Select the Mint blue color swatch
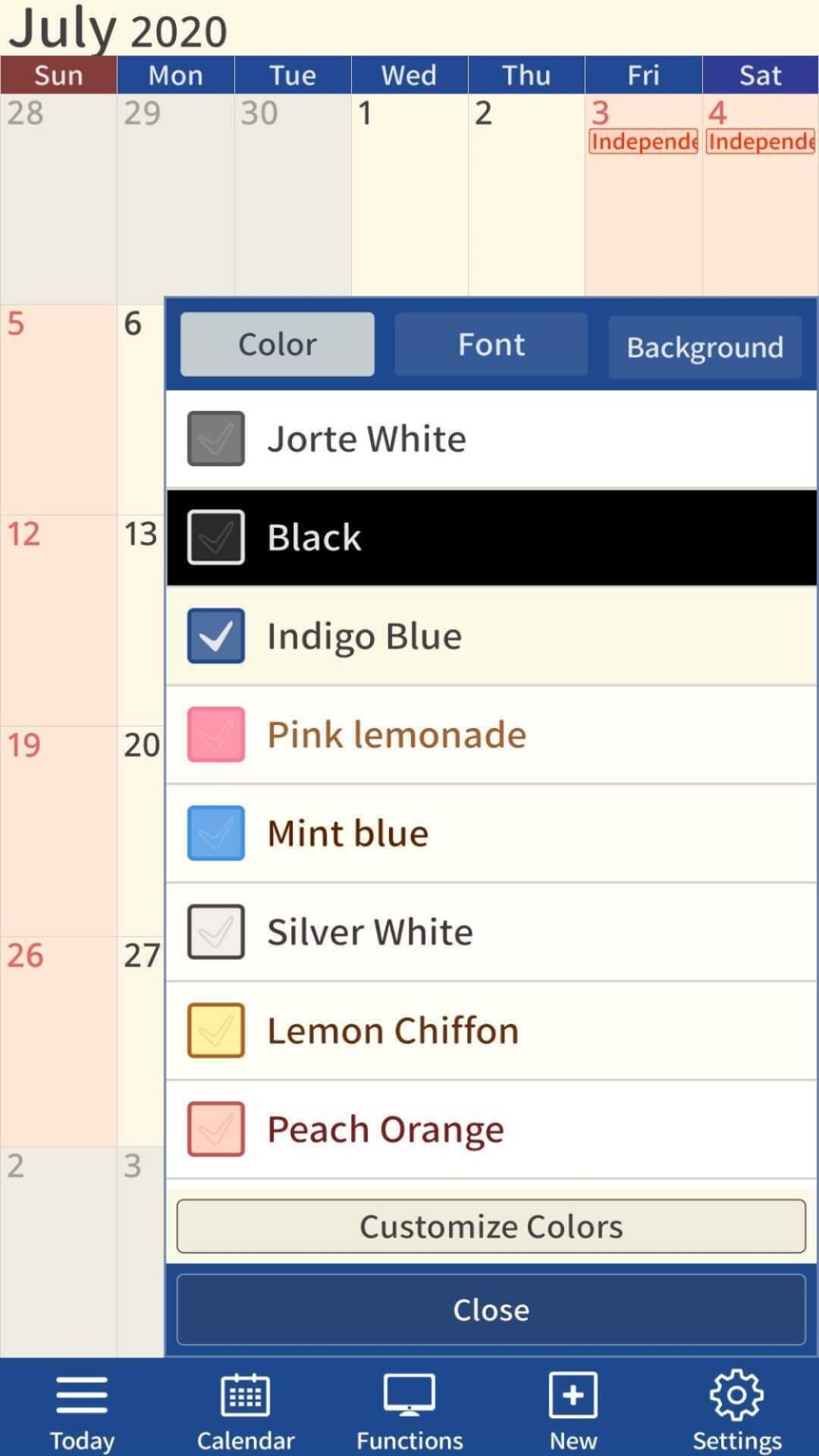Viewport: 819px width, 1456px height. [216, 833]
